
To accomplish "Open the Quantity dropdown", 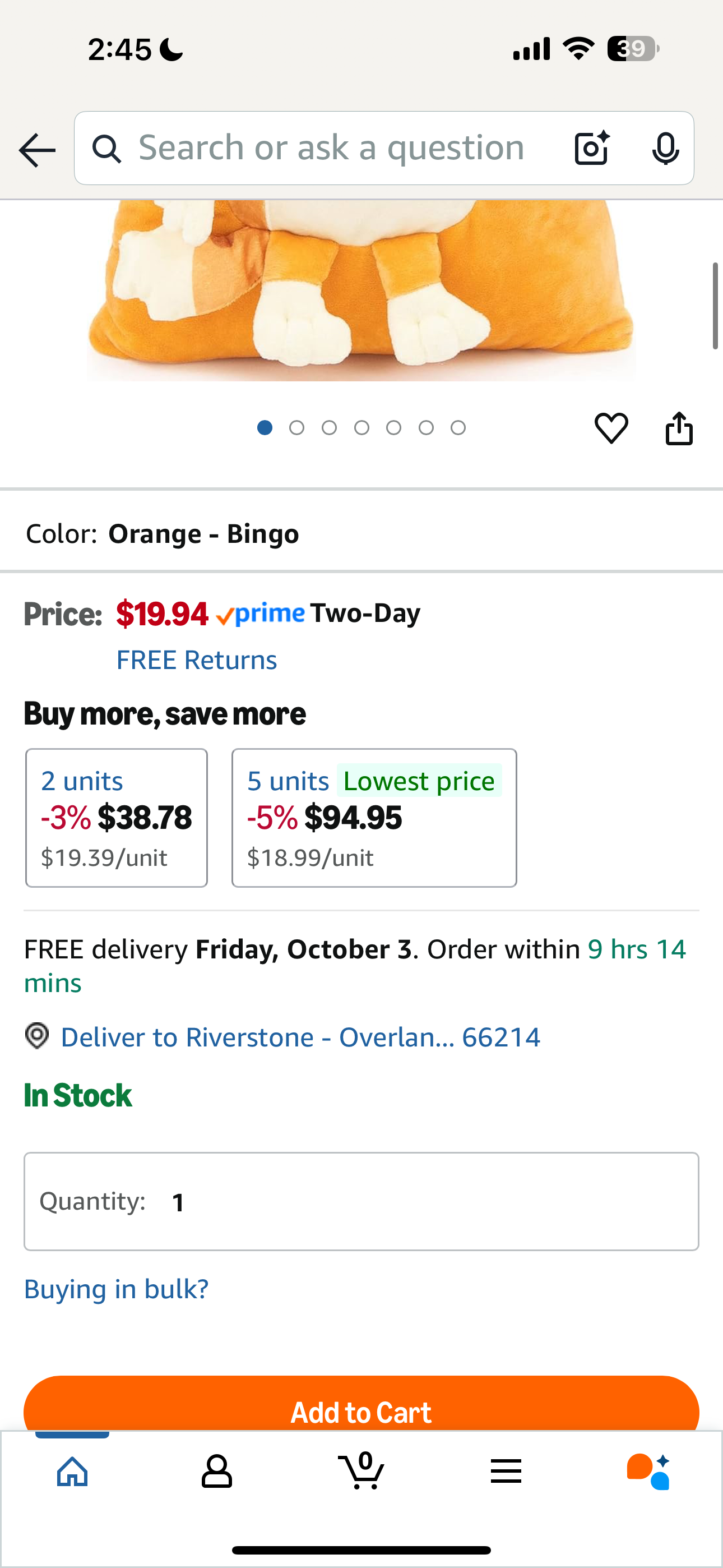I will (x=361, y=1202).
